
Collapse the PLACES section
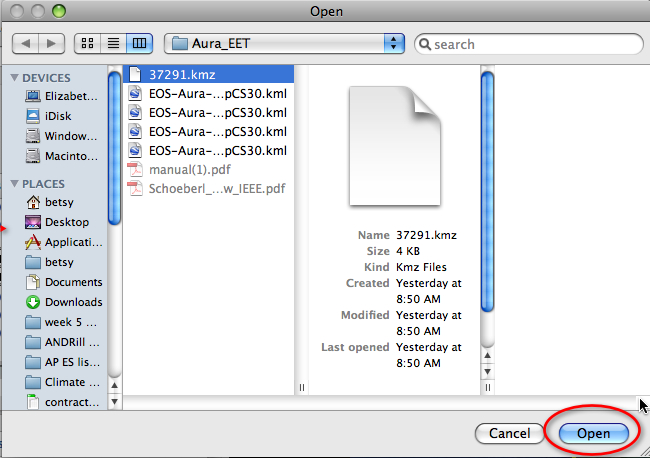pyautogui.click(x=15, y=184)
